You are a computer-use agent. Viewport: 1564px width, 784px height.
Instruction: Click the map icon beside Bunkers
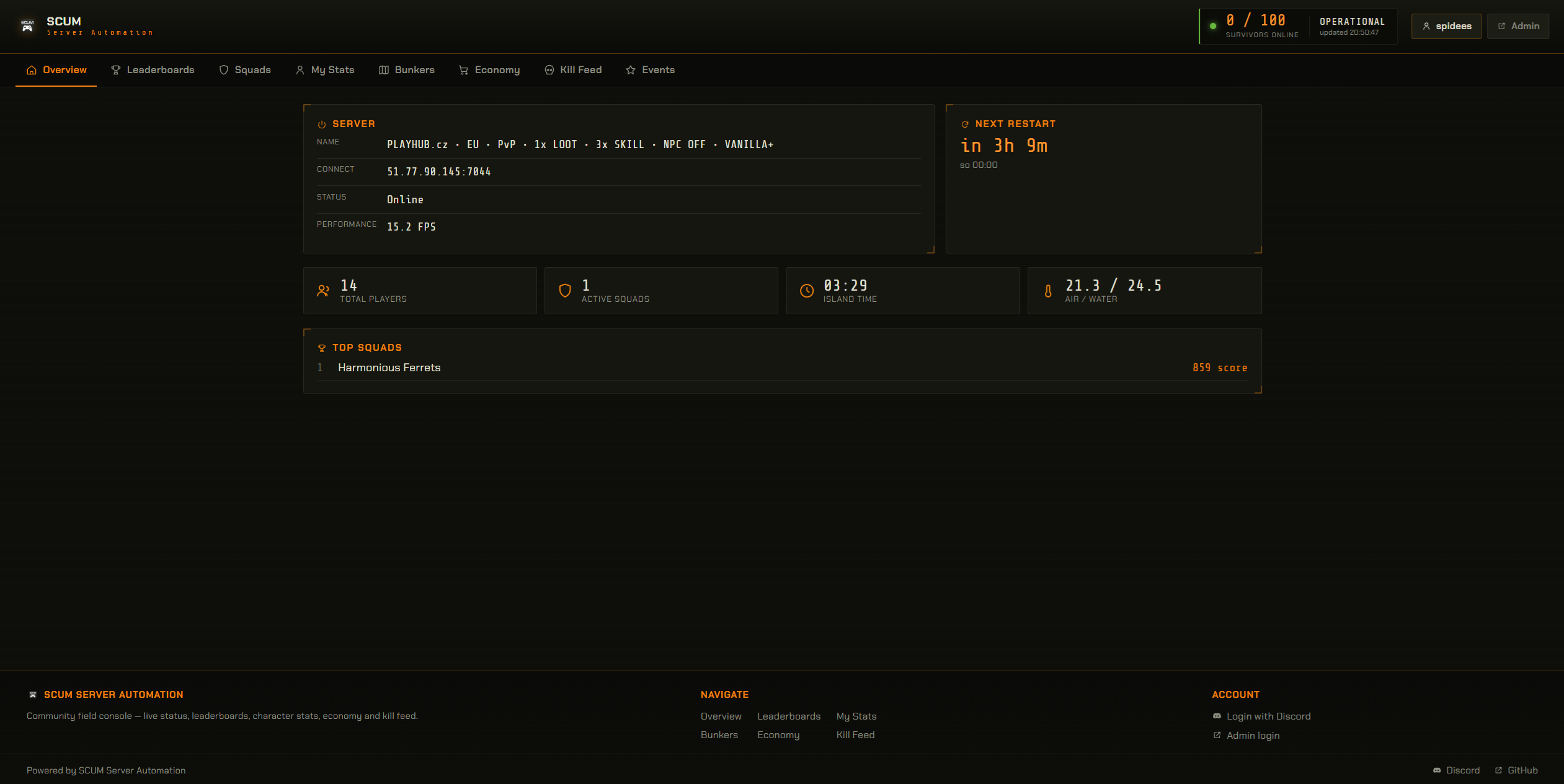click(x=384, y=71)
